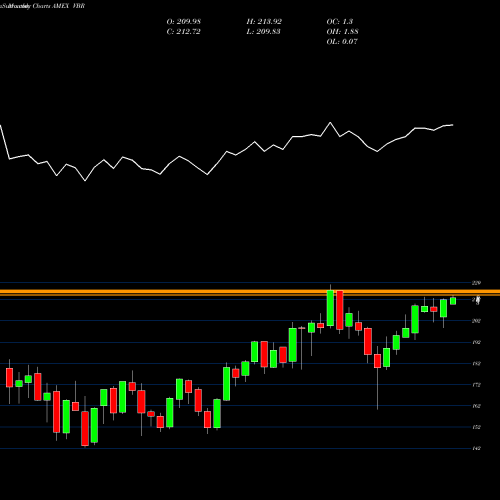The width and height of the screenshot is (500, 500).
Task: Click the orange horizontal resistance line
Action: tap(250, 292)
